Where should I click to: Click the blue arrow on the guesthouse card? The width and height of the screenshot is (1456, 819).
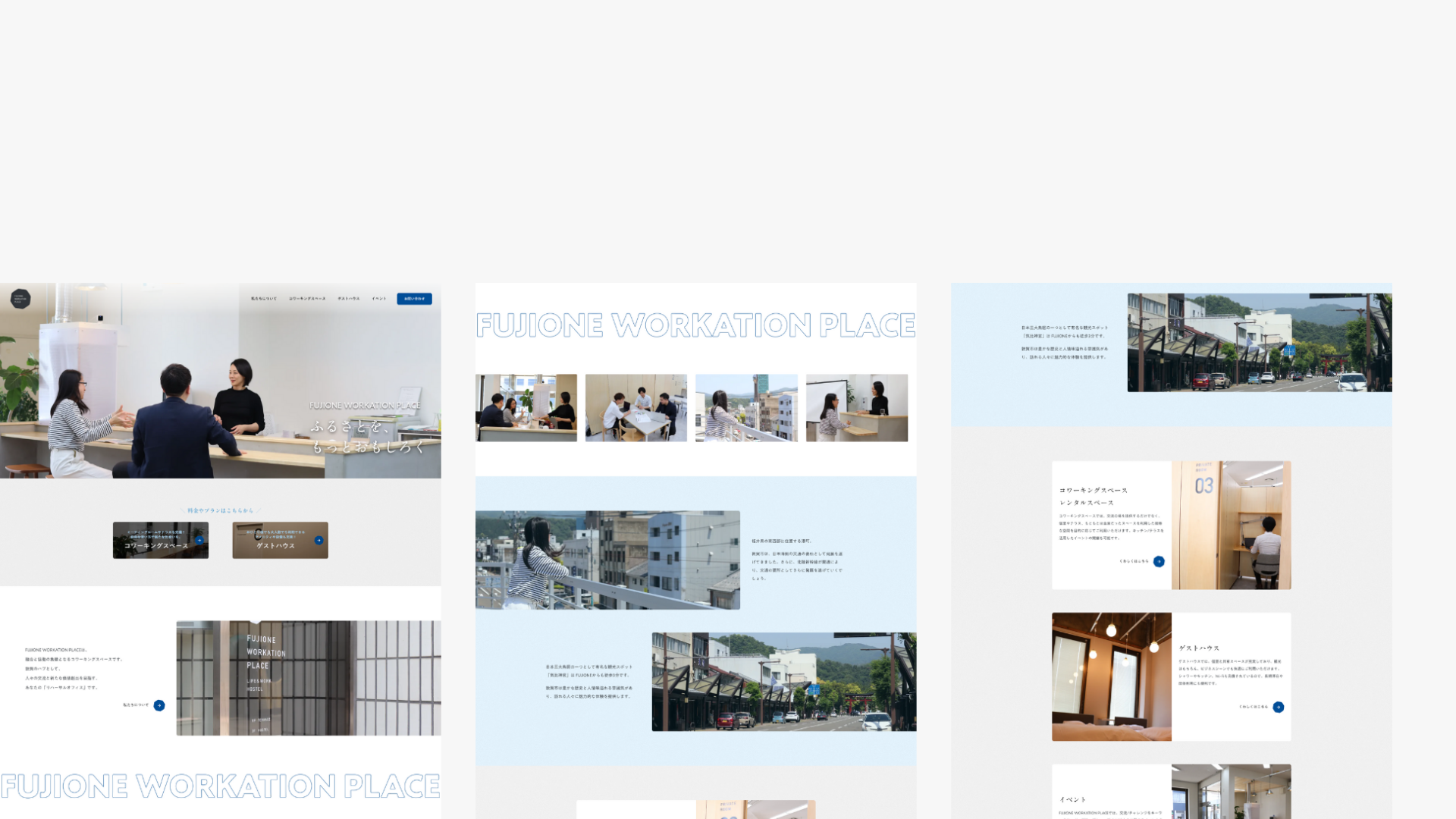tap(1279, 707)
